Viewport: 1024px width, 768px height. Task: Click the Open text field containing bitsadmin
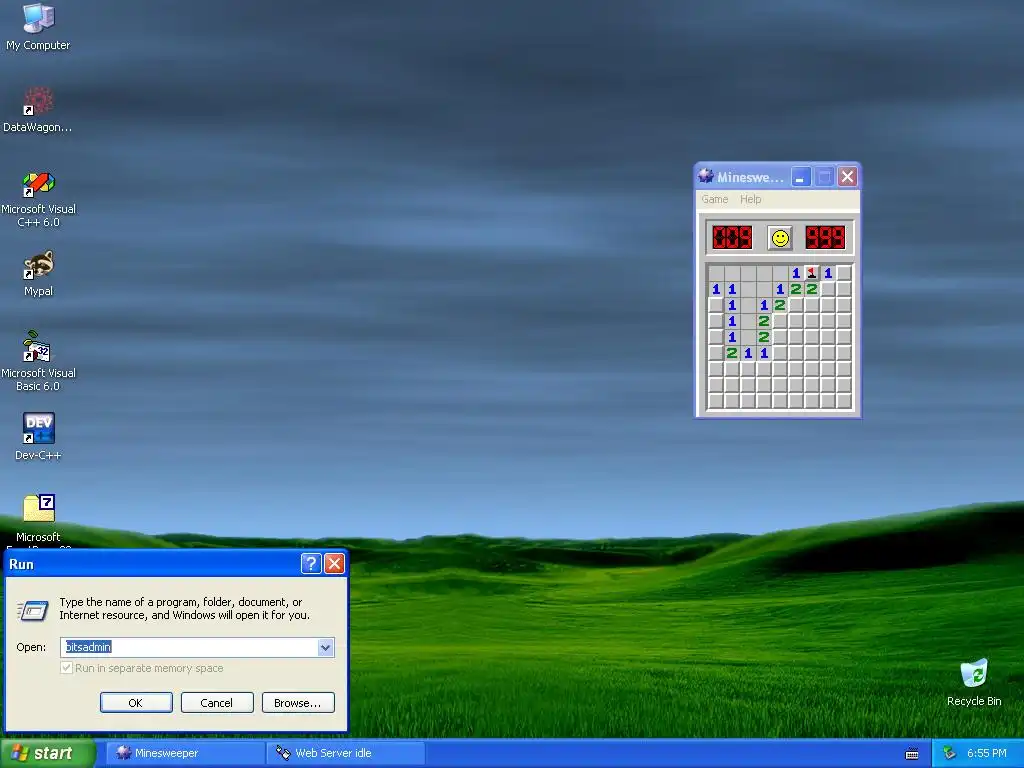(x=189, y=647)
